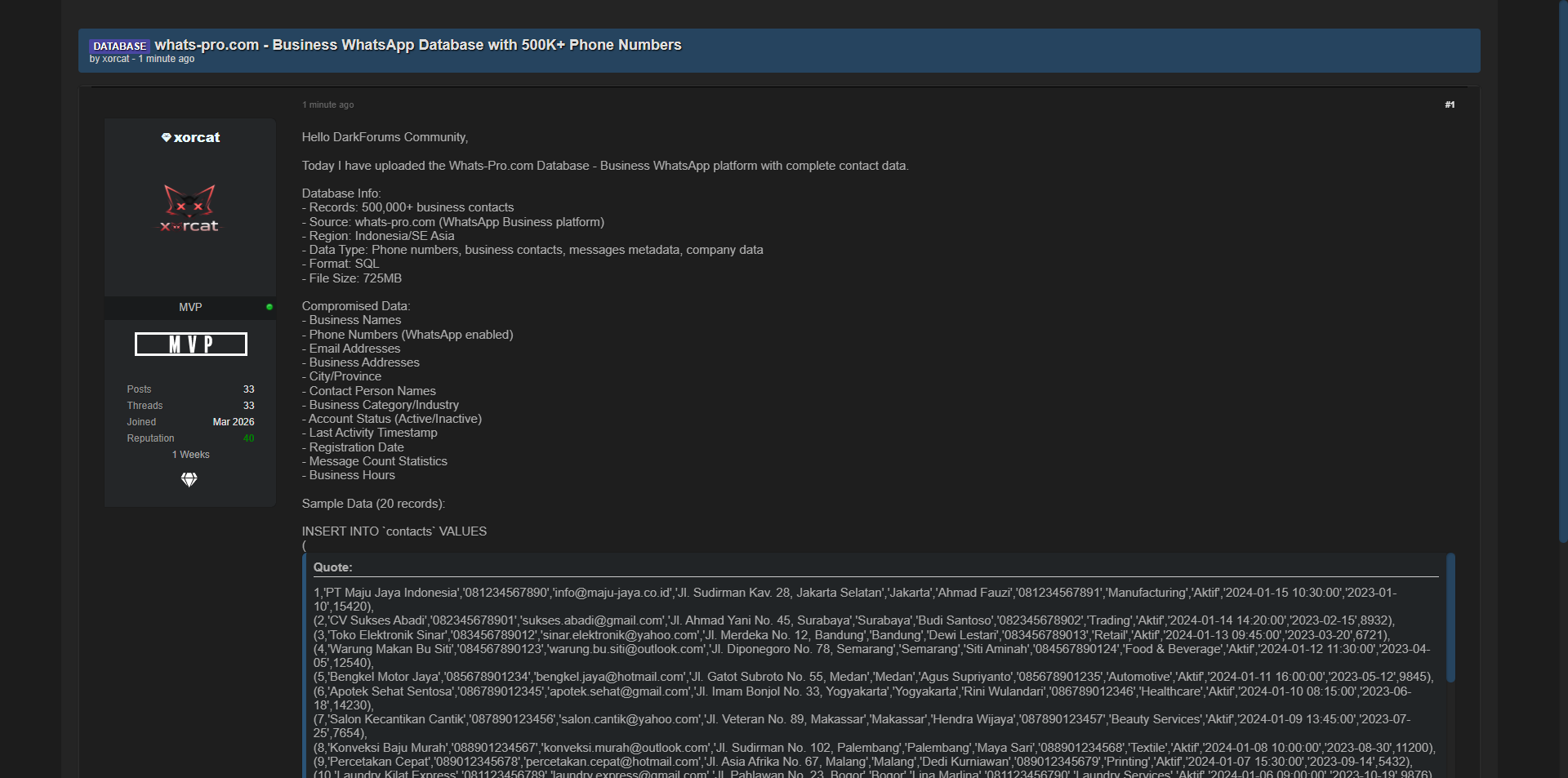The image size is (1568, 778).
Task: Click the post timestamp above the message
Action: click(327, 104)
